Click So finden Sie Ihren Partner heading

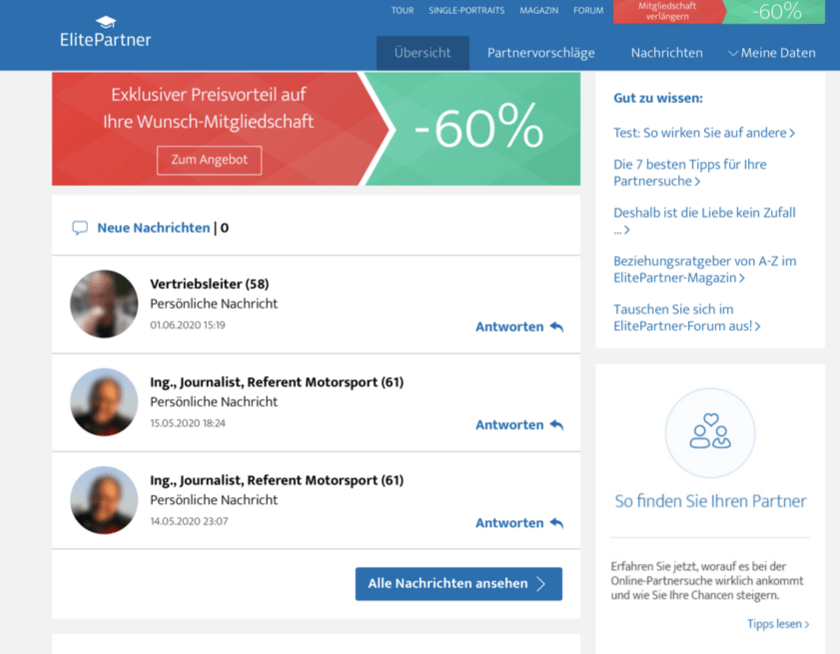(x=710, y=501)
